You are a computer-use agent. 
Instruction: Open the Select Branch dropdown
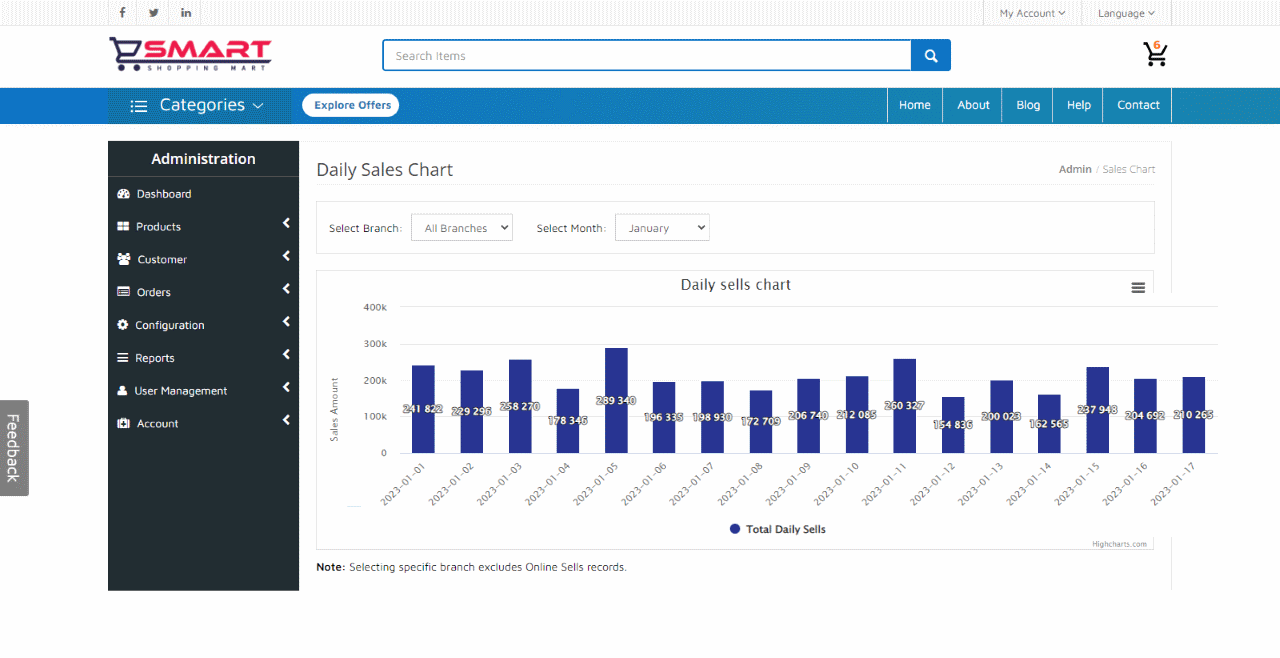pos(461,227)
